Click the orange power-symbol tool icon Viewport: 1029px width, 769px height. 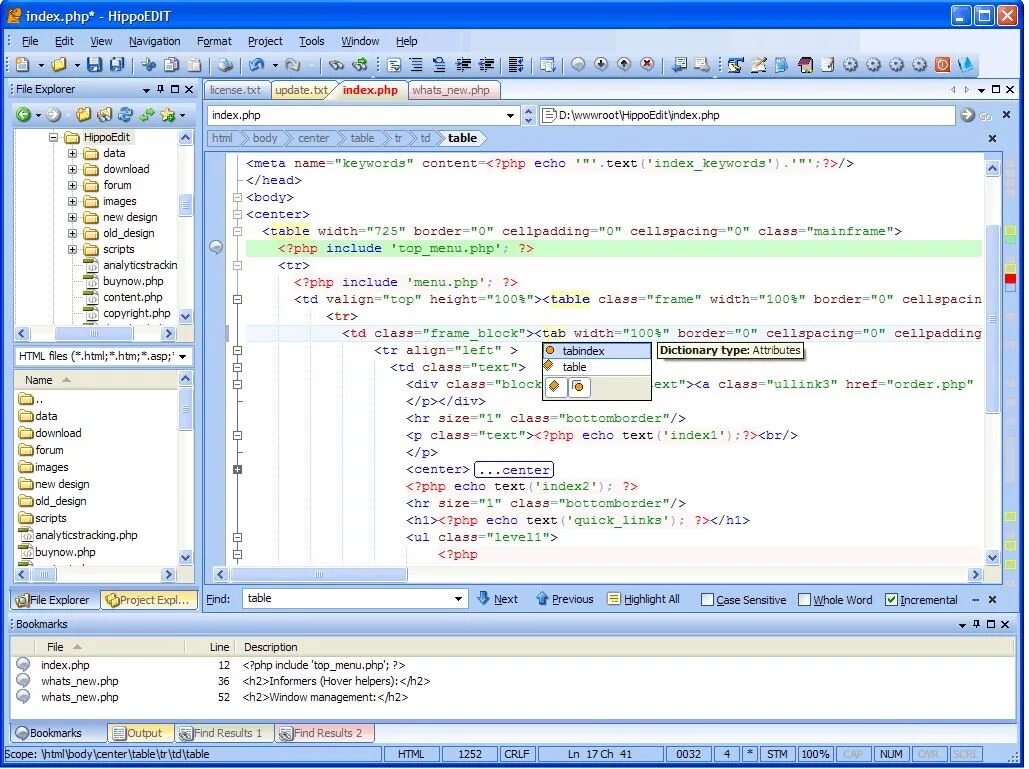942,64
